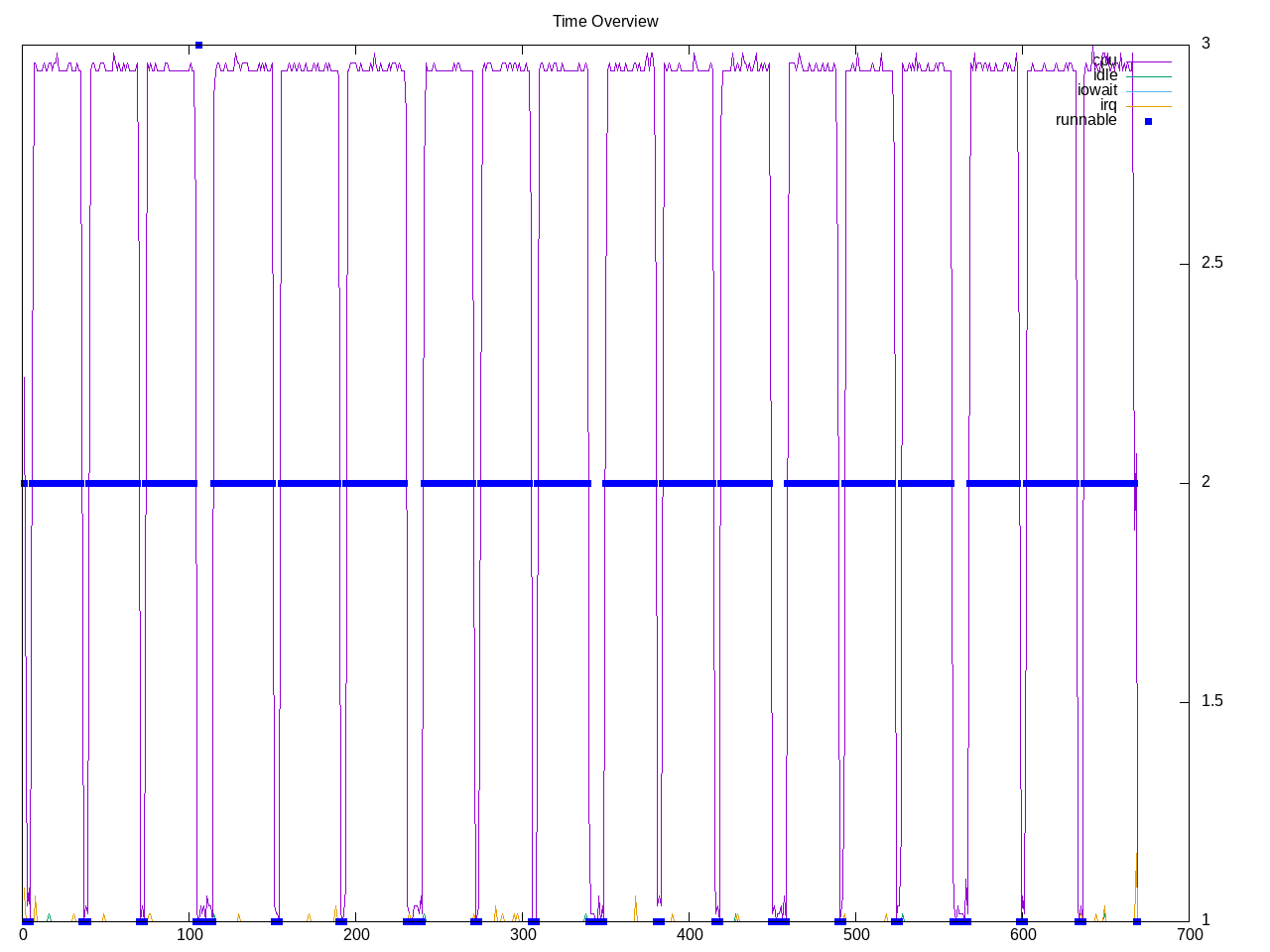Click x-axis tick label 400

[x=690, y=934]
